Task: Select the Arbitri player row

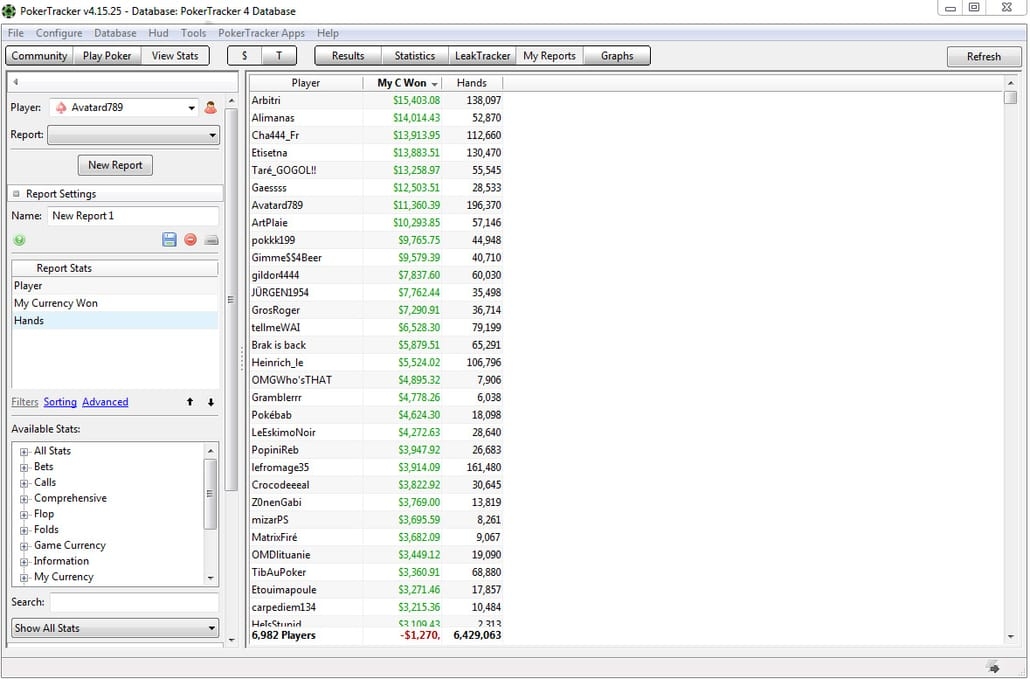Action: tap(376, 100)
